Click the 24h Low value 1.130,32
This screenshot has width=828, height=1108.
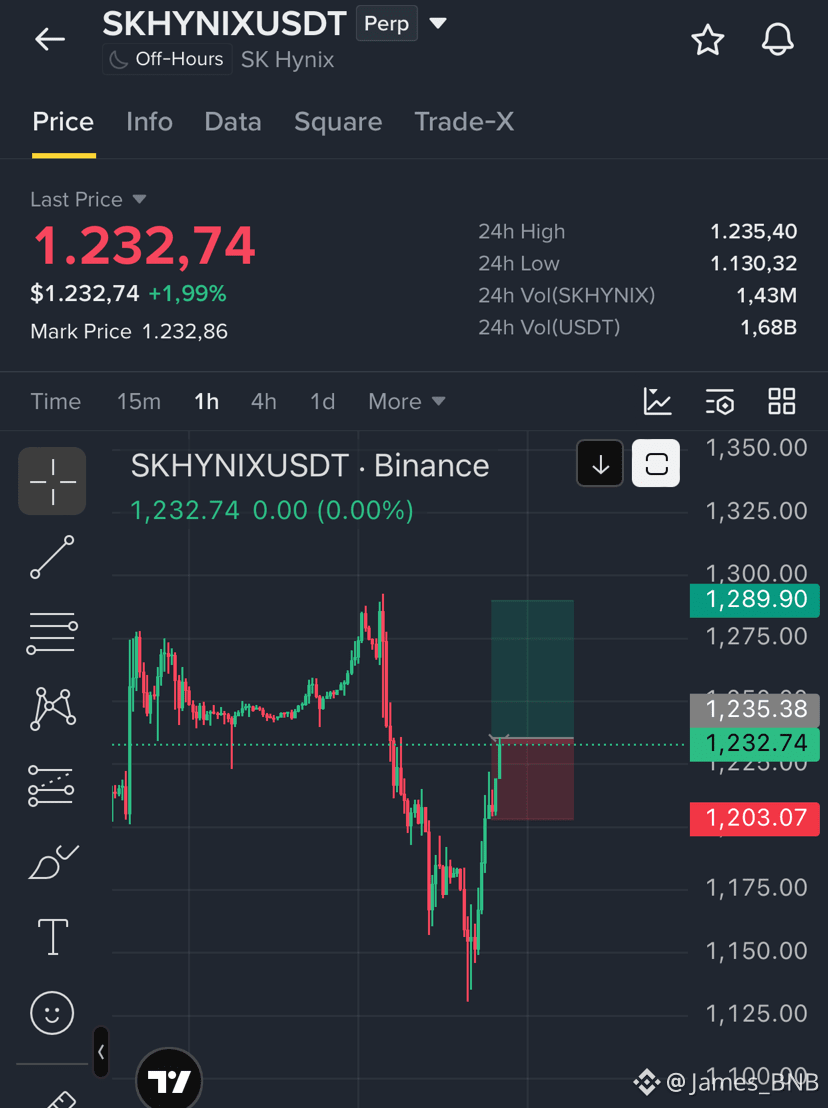pos(753,264)
